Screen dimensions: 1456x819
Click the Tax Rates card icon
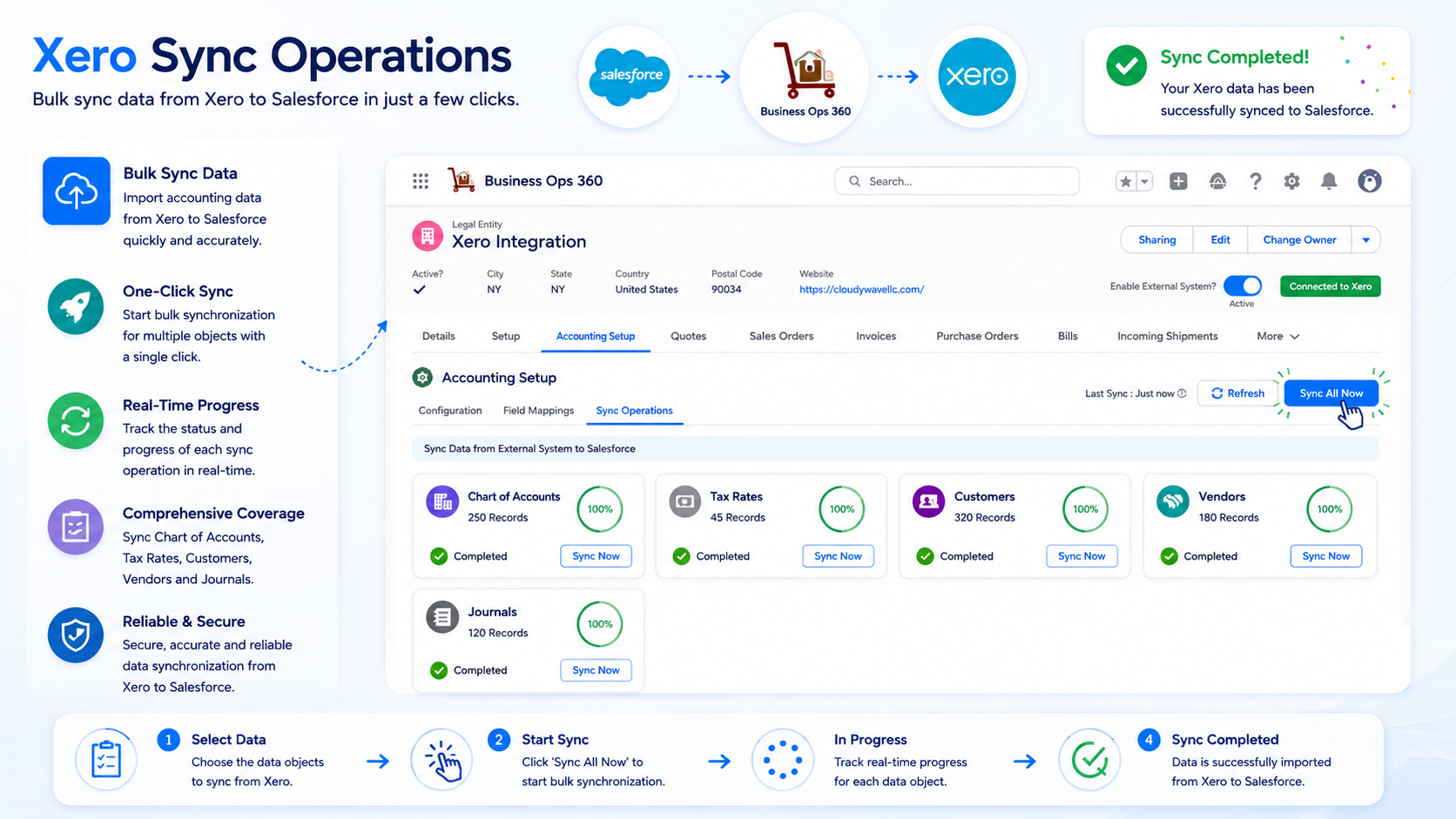[x=685, y=501]
